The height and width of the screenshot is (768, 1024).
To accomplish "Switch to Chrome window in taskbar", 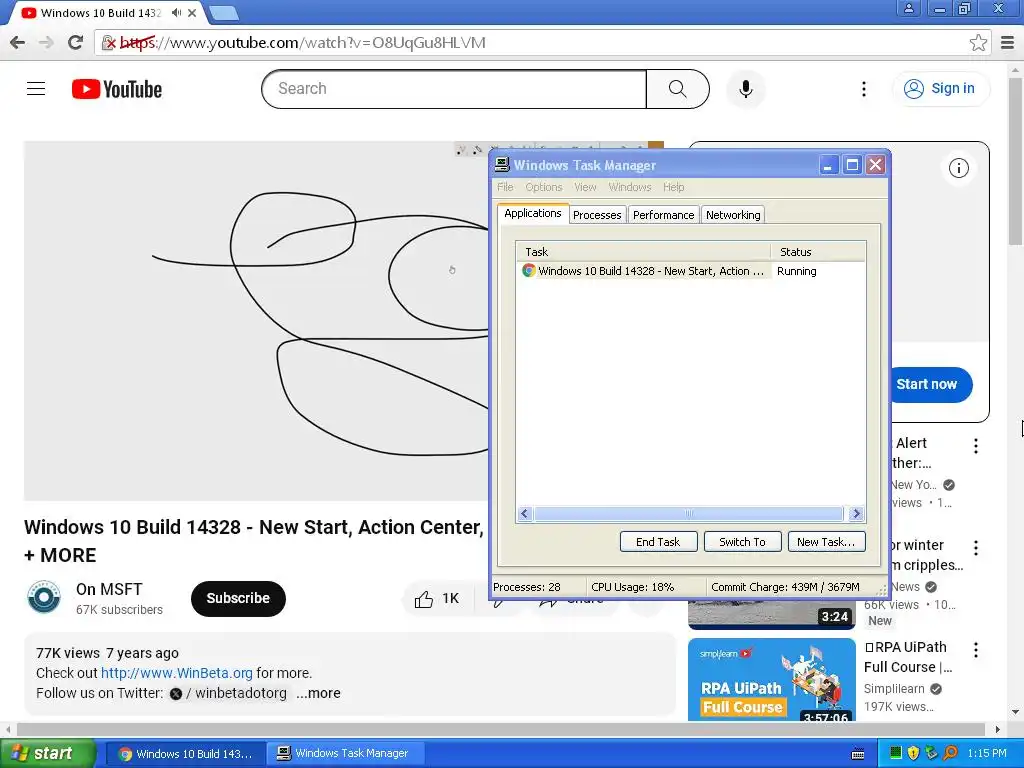I will [186, 754].
